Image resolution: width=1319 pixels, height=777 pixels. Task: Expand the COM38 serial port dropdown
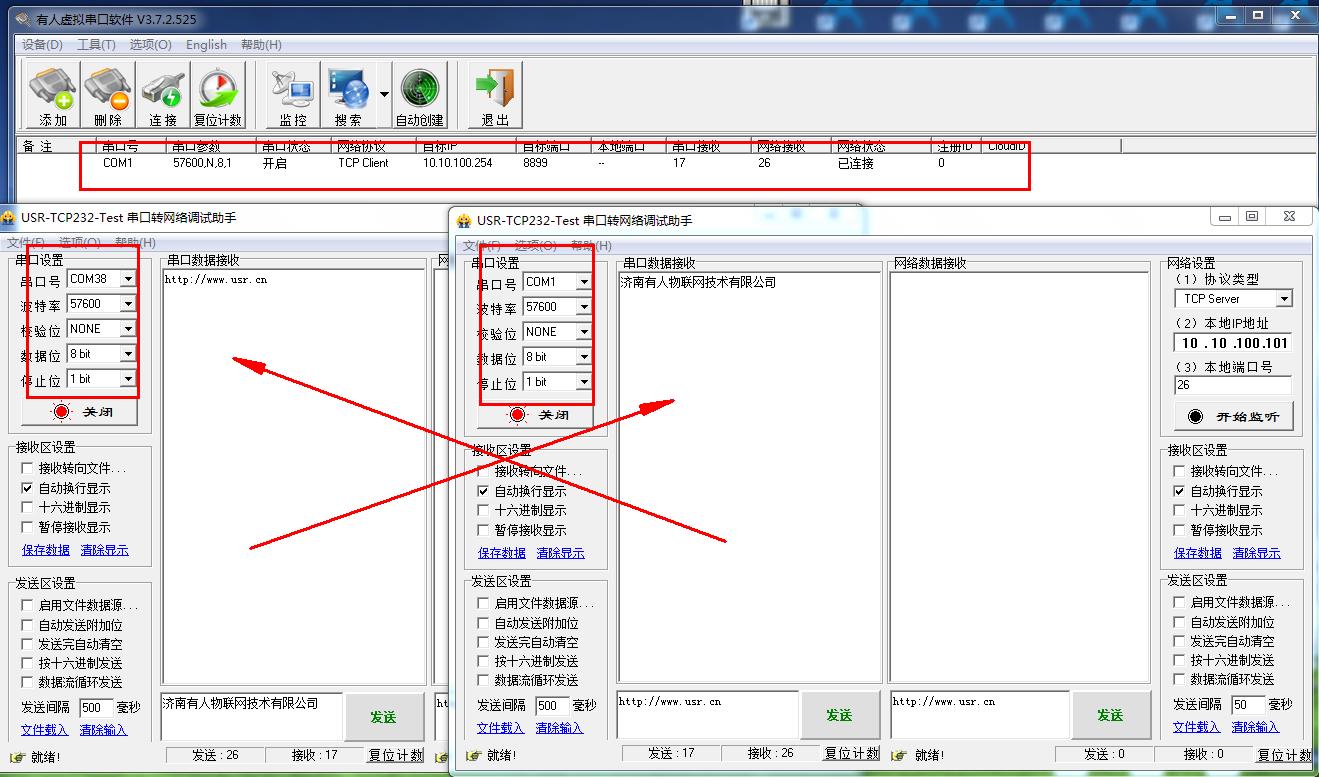(x=128, y=279)
